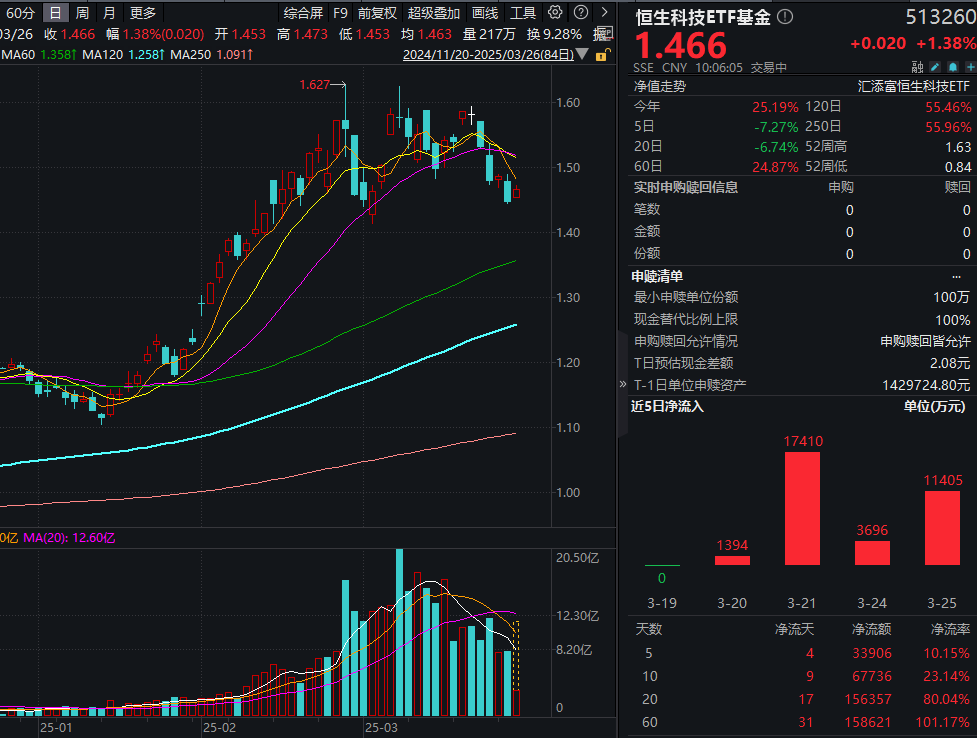Click the 融 margin trading icon
This screenshot has height=738, width=977.
[x=918, y=65]
